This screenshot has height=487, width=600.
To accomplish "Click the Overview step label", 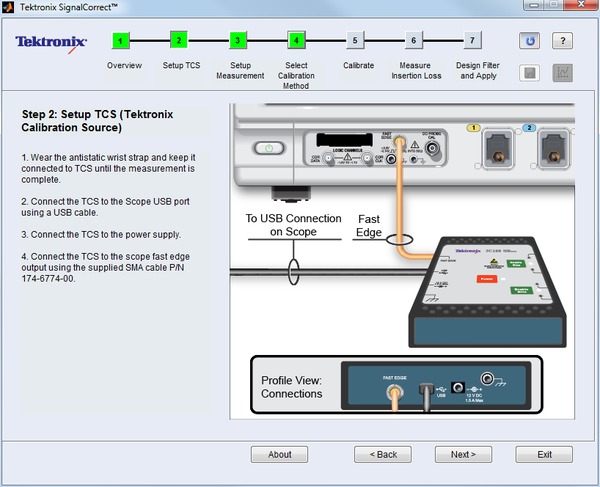I will click(124, 65).
